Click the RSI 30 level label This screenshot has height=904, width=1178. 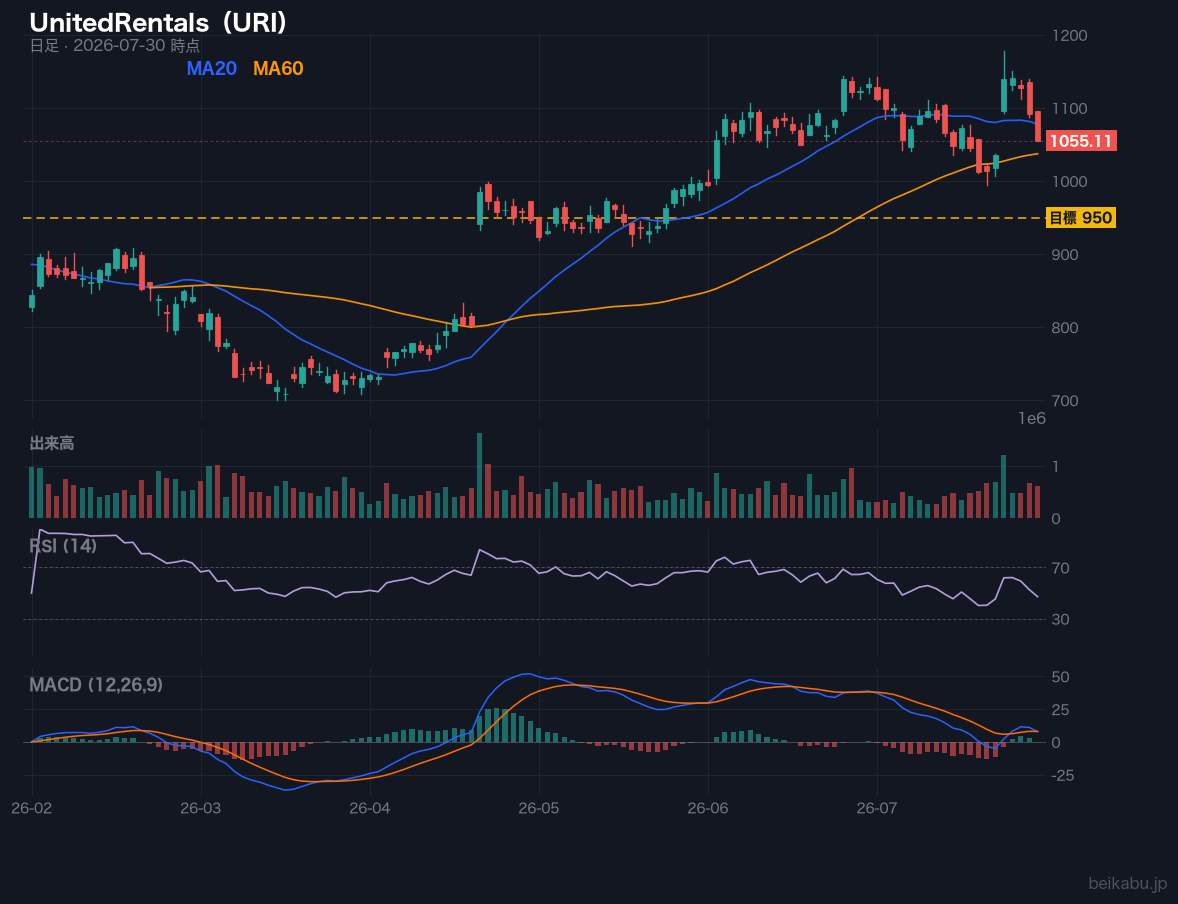(x=1061, y=619)
